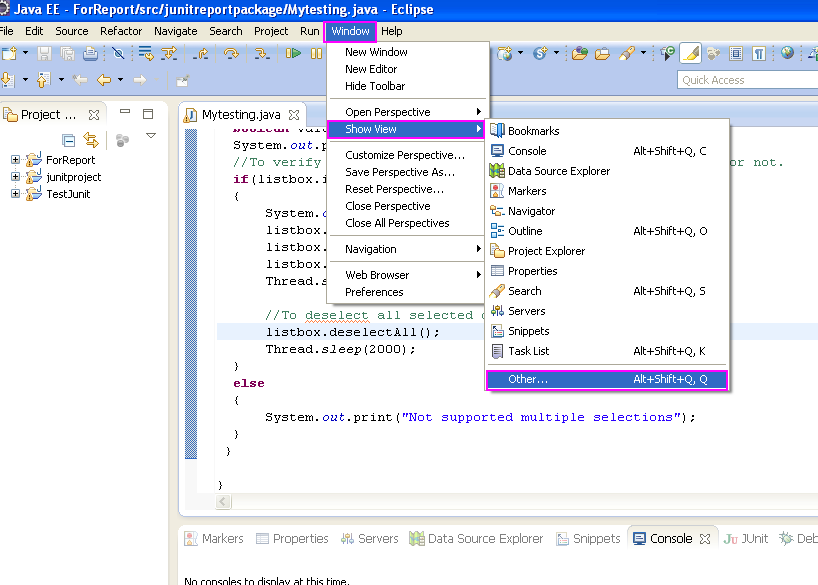Open the Search toolbar dropdown arrow
The height and width of the screenshot is (585, 818).
coord(643,53)
